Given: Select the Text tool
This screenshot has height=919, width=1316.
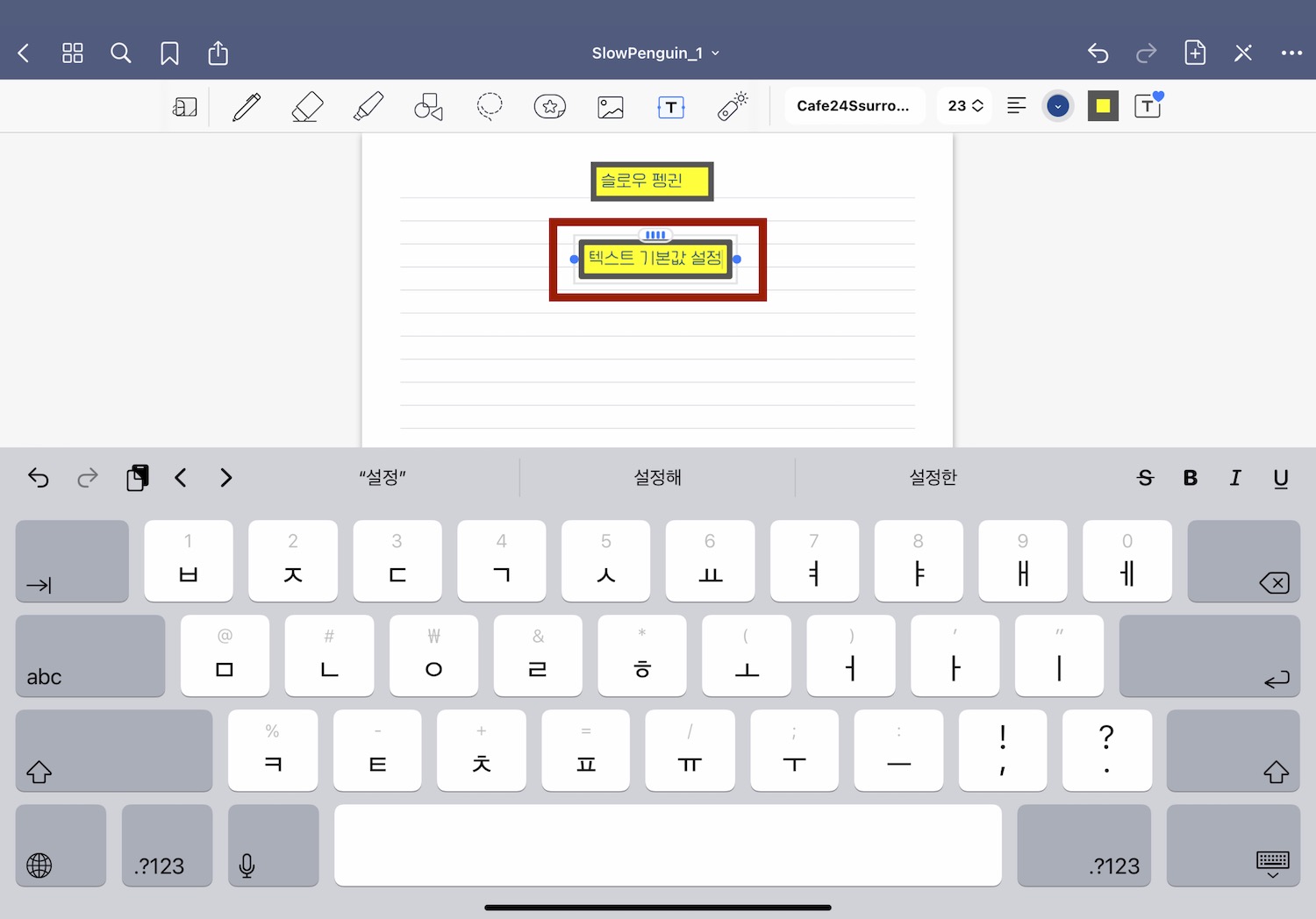Looking at the screenshot, I should 671,107.
